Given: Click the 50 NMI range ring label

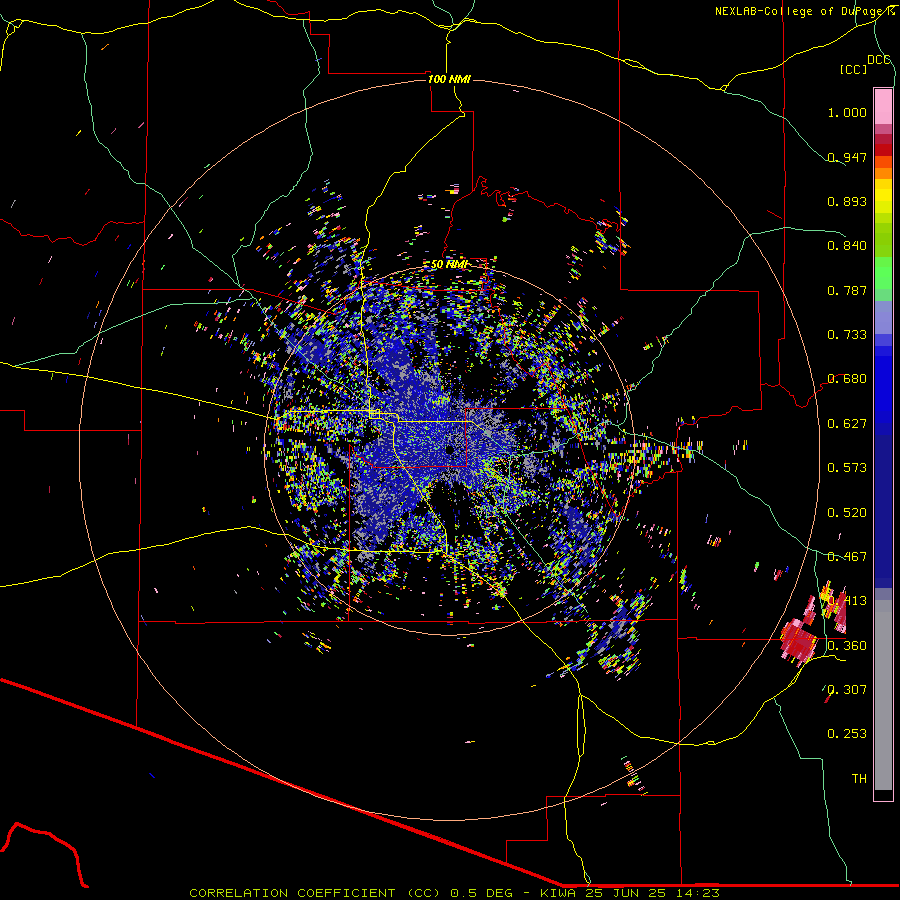Looking at the screenshot, I should tap(449, 264).
